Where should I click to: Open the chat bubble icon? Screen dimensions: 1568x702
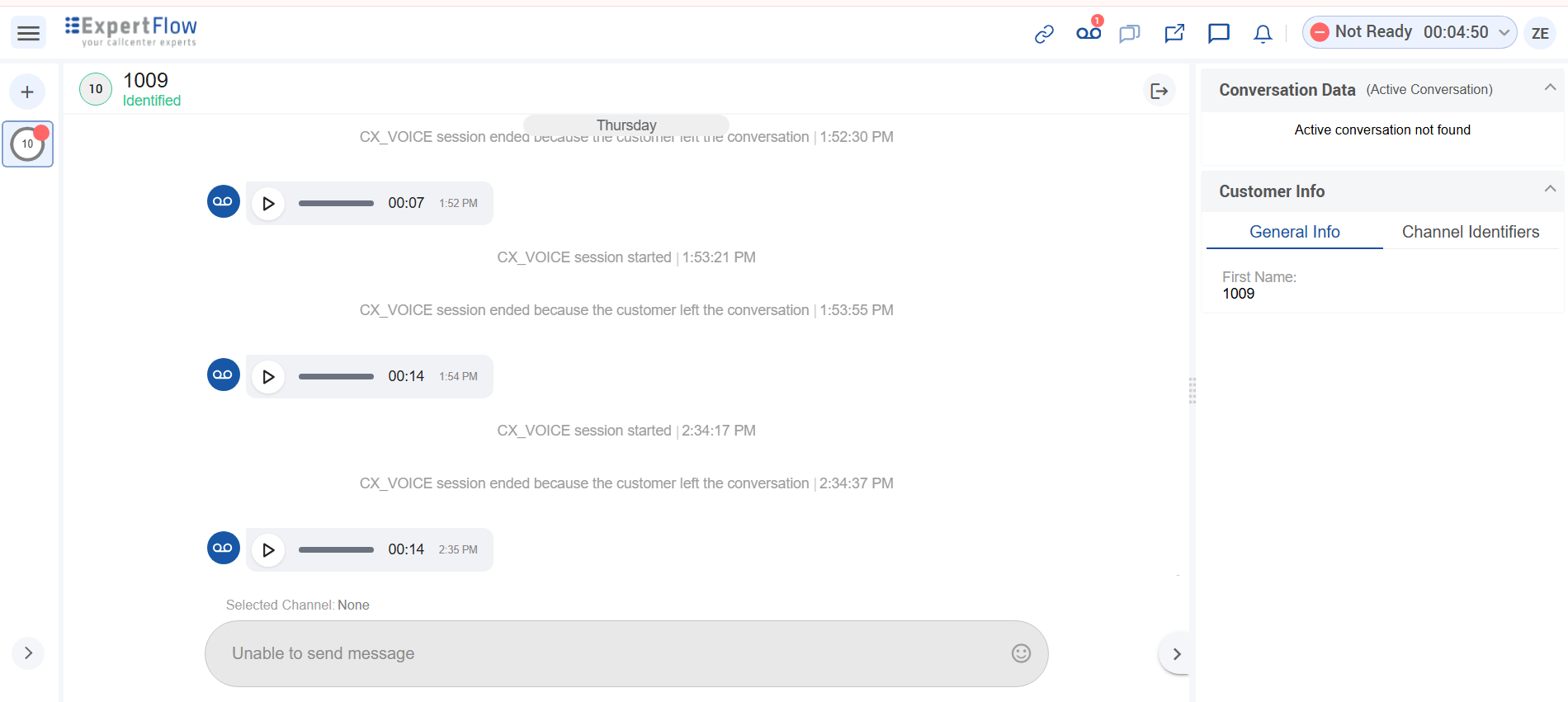(x=1219, y=33)
